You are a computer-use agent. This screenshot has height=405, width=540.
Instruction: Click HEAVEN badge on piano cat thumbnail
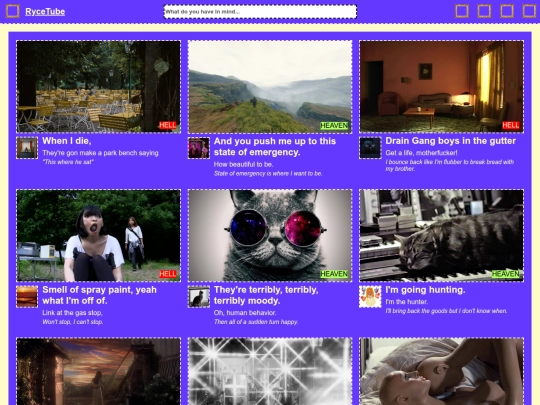(506, 274)
